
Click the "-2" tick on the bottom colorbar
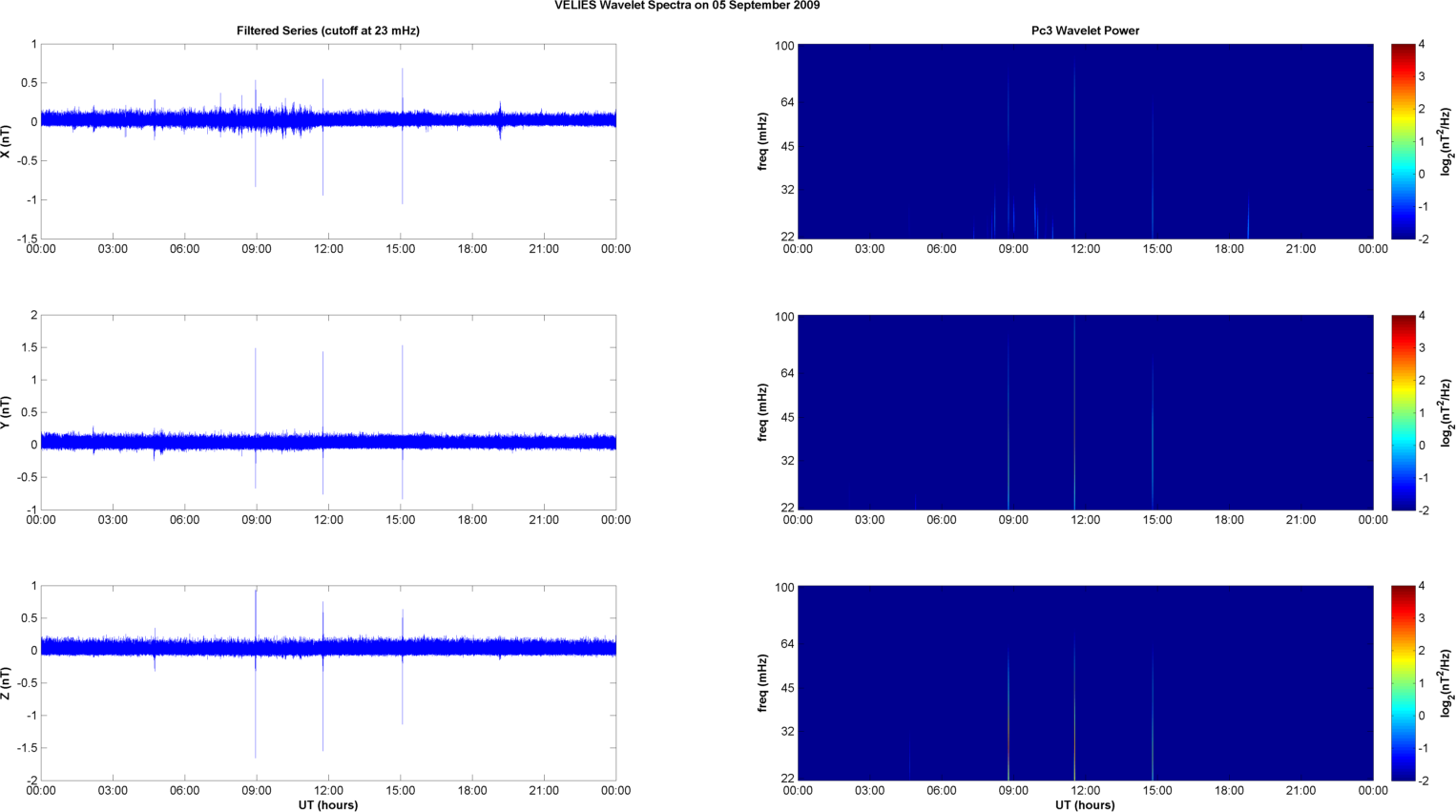pos(1423,781)
